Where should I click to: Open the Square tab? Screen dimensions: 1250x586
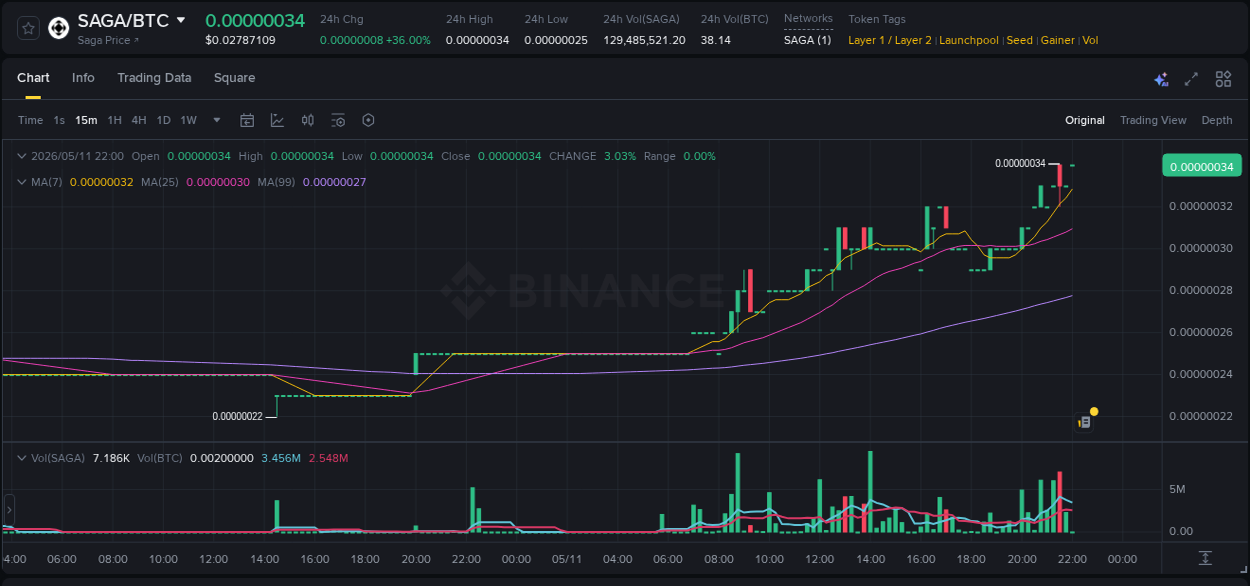(234, 78)
